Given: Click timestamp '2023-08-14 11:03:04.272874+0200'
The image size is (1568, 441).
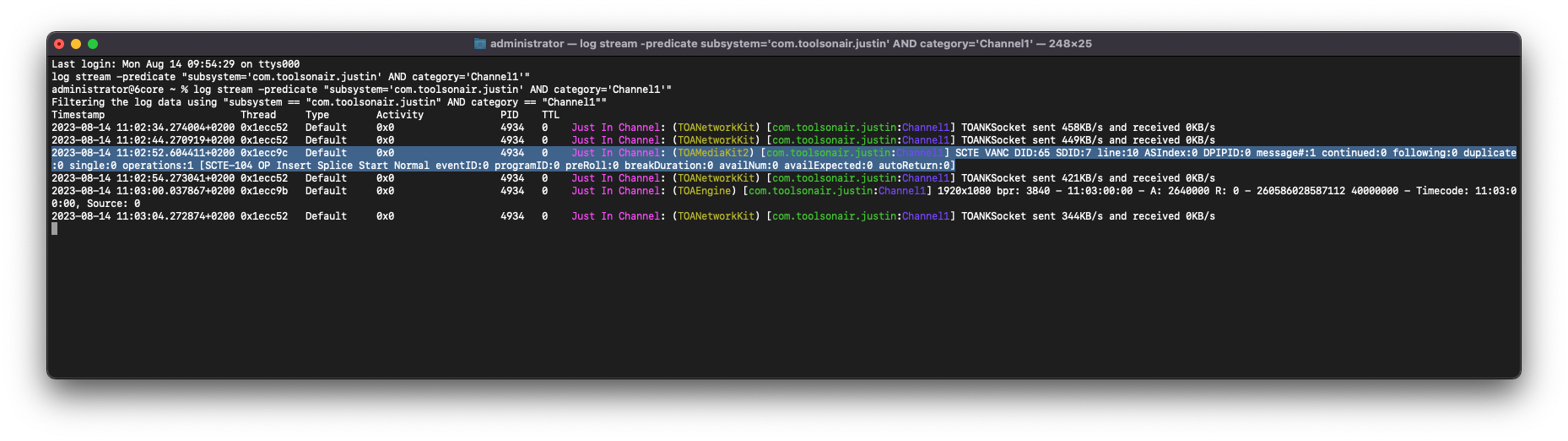Looking at the screenshot, I should [x=143, y=216].
